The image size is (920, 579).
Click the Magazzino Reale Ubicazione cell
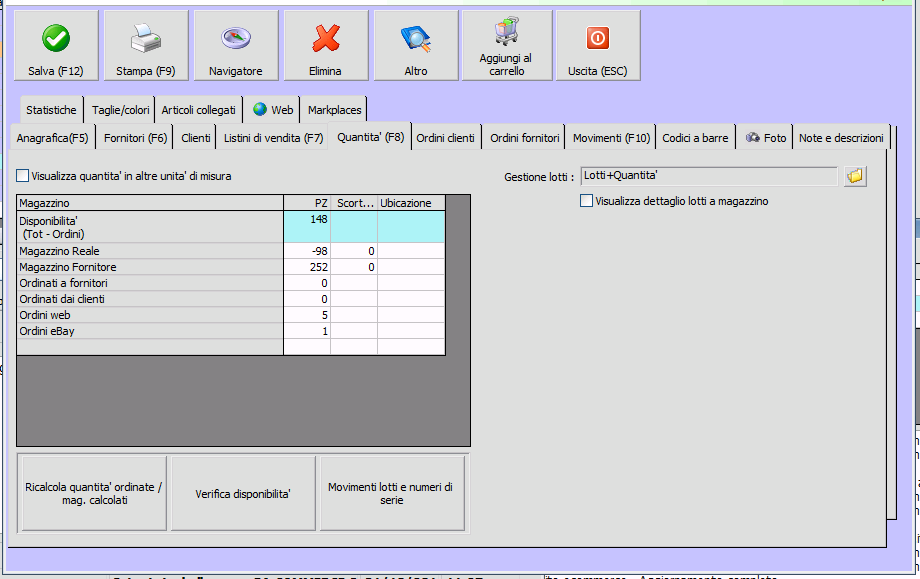coord(411,251)
